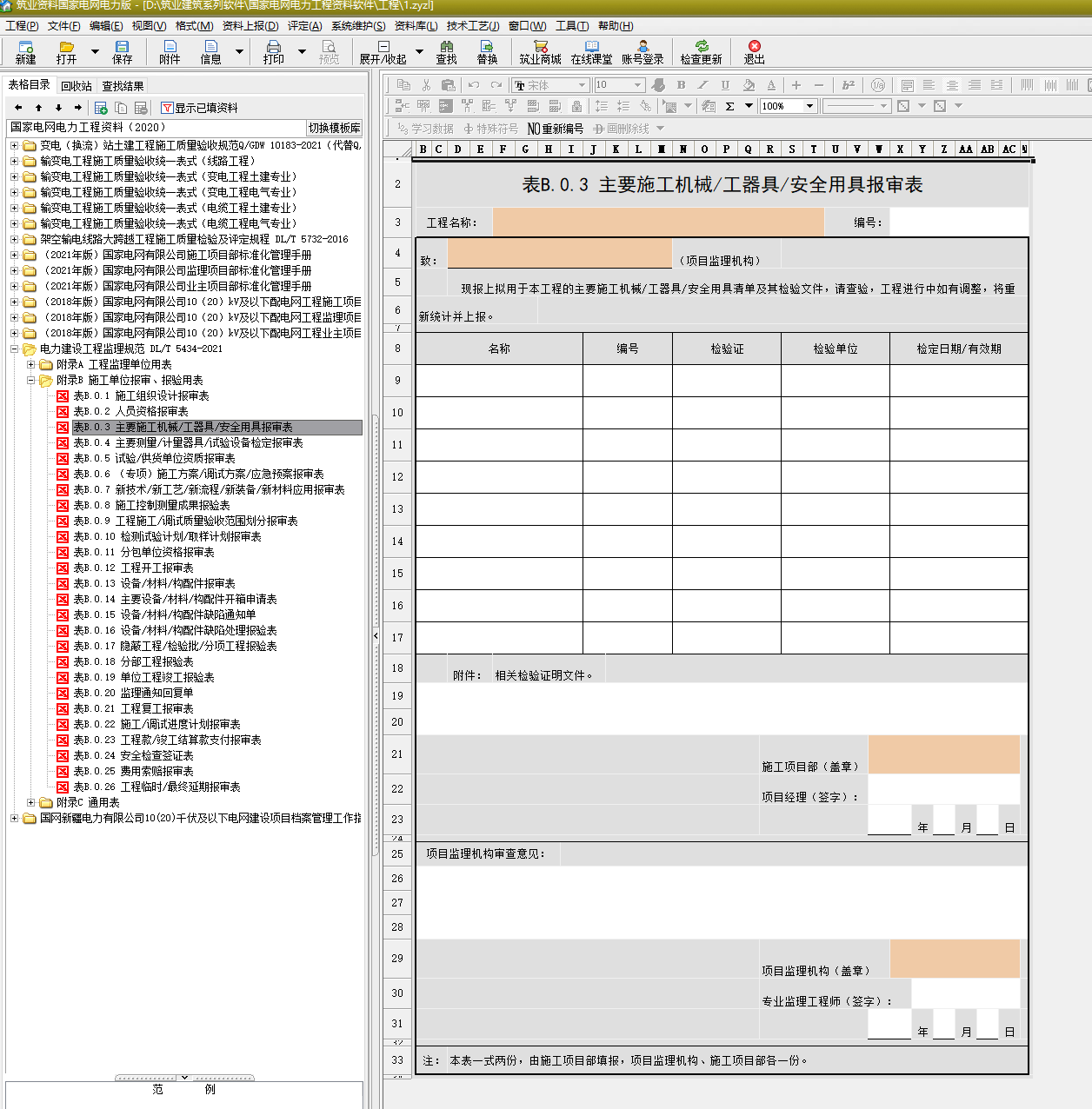Click the Bold B formatting icon
This screenshot has height=1109, width=1092.
tap(681, 85)
